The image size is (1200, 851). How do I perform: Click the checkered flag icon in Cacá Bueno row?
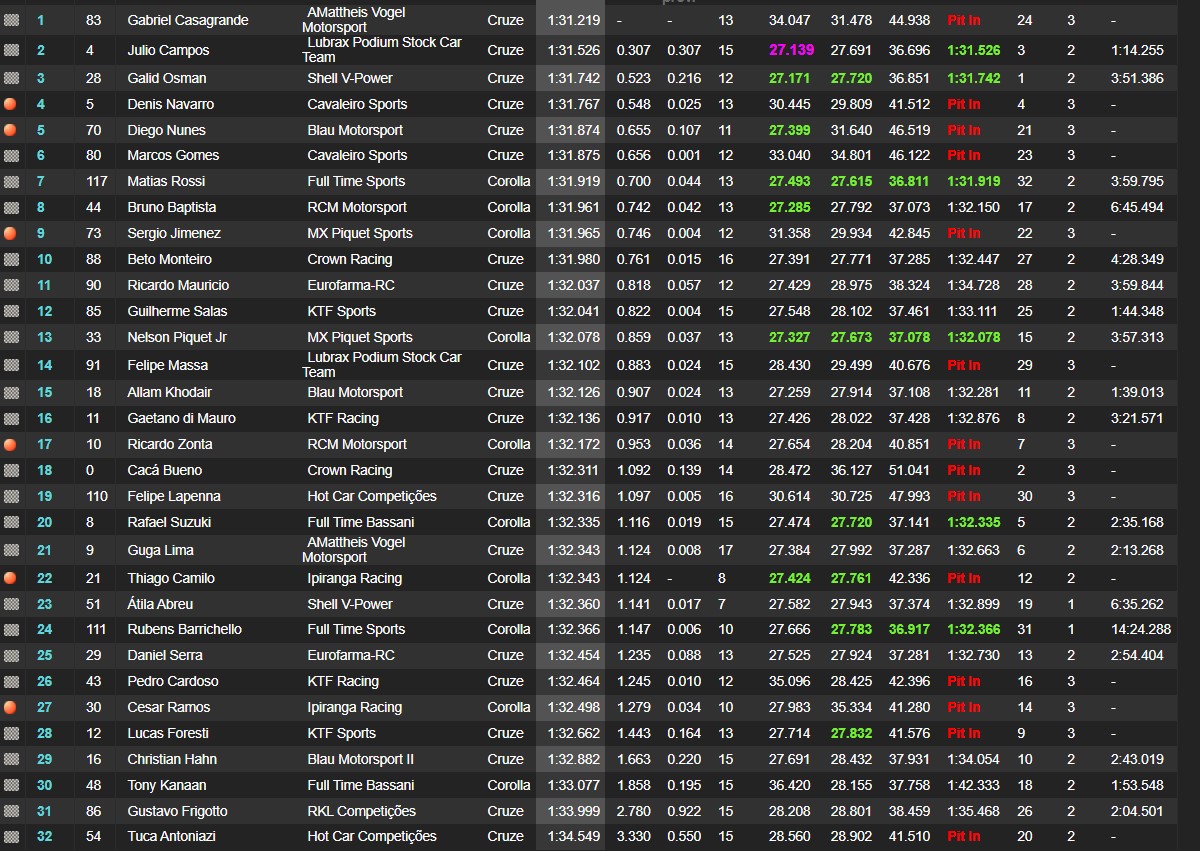(11, 470)
